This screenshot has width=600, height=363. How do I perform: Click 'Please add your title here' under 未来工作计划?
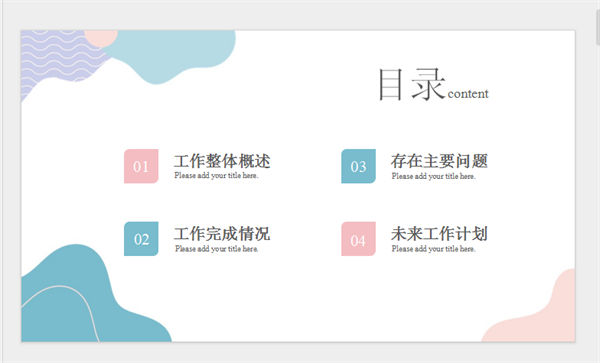(434, 249)
